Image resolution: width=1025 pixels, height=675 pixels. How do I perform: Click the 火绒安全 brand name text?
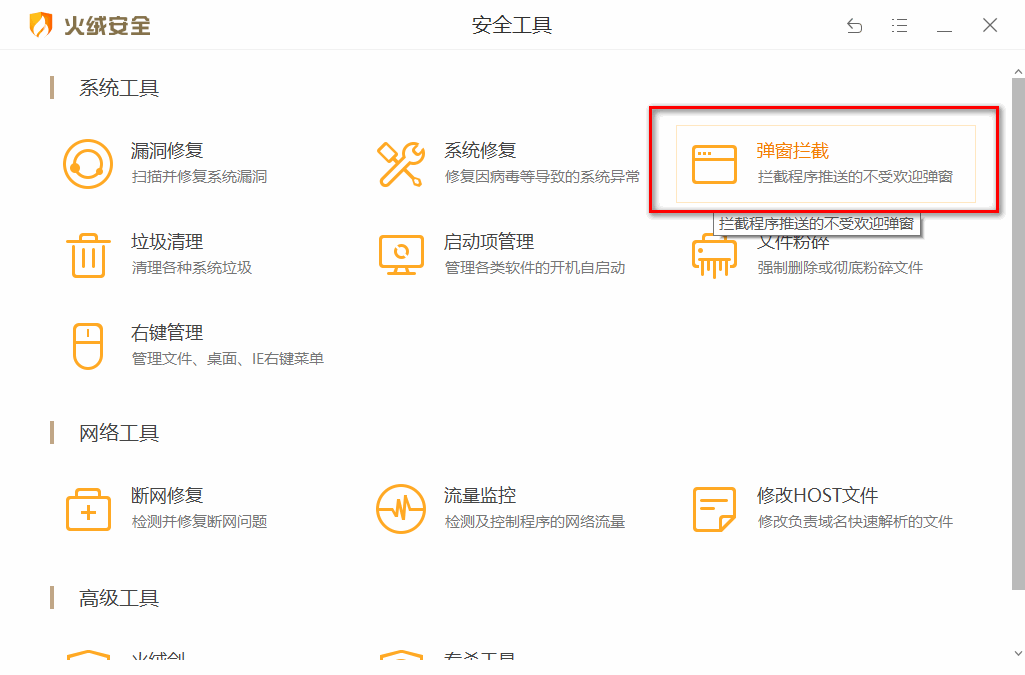point(107,25)
